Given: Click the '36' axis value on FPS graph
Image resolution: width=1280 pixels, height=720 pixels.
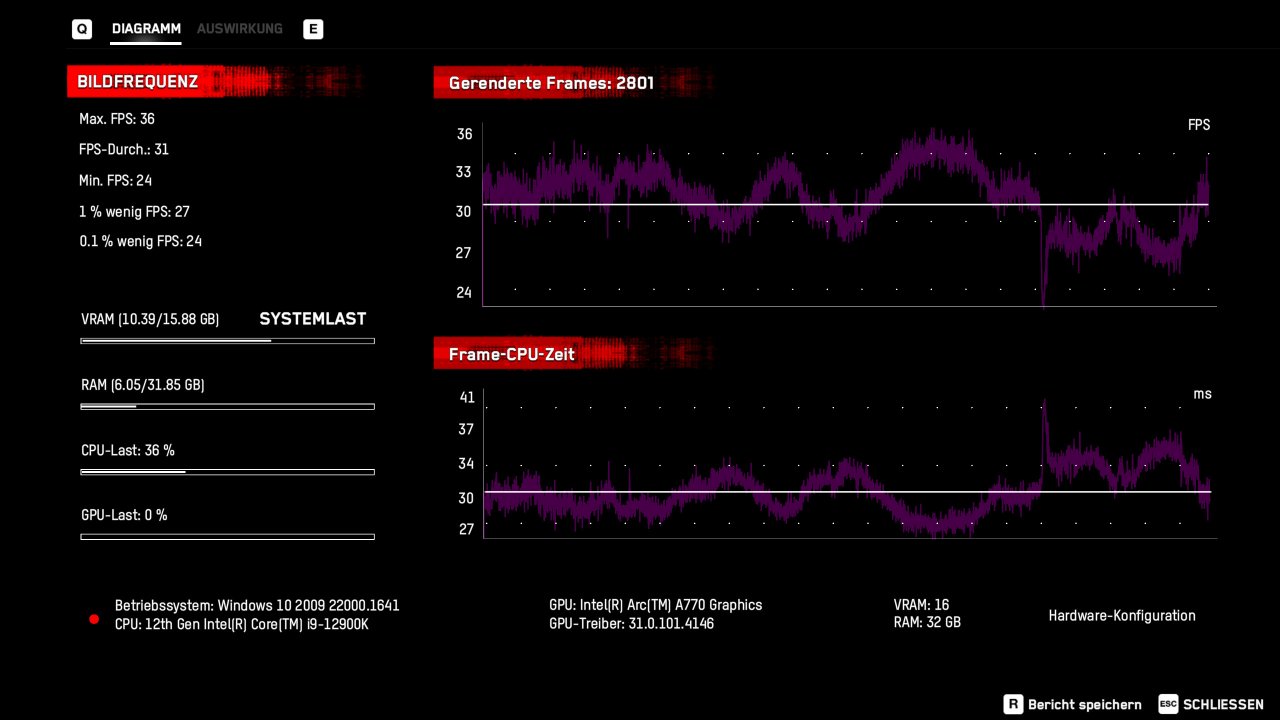Looking at the screenshot, I should coord(464,134).
